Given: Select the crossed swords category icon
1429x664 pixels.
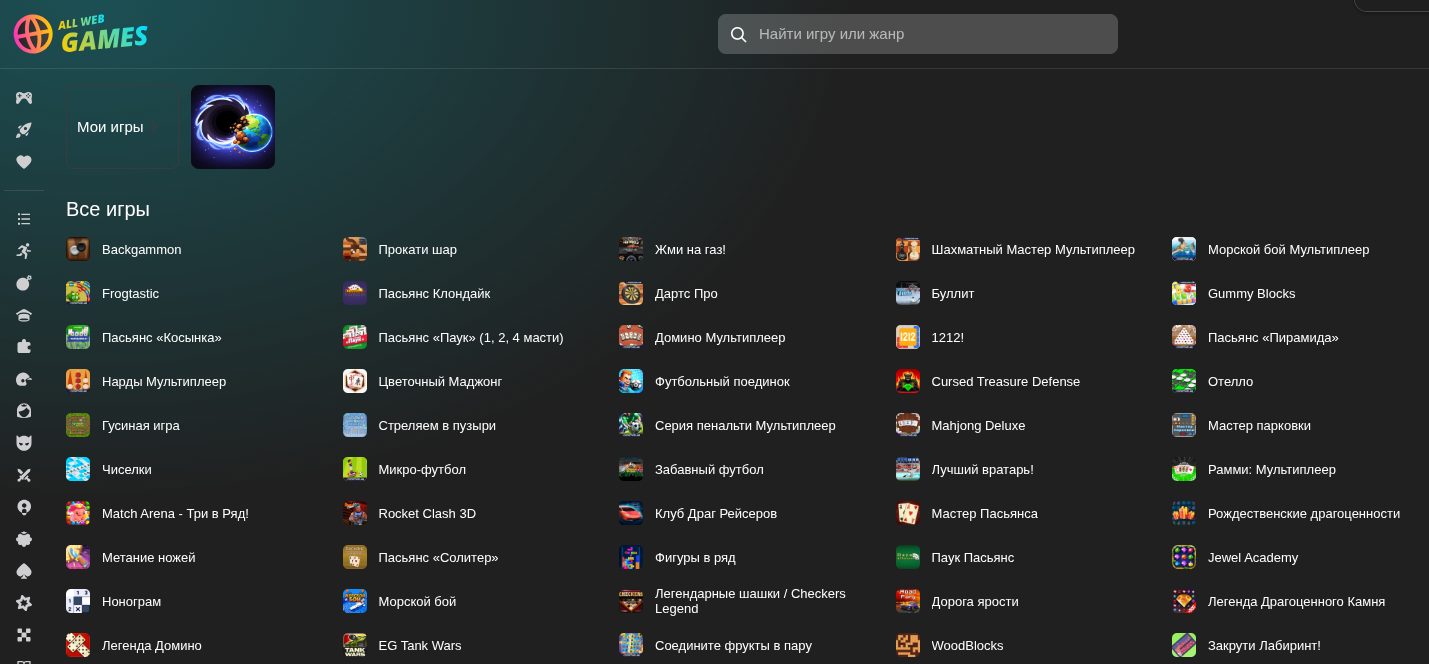Looking at the screenshot, I should pyautogui.click(x=24, y=475).
